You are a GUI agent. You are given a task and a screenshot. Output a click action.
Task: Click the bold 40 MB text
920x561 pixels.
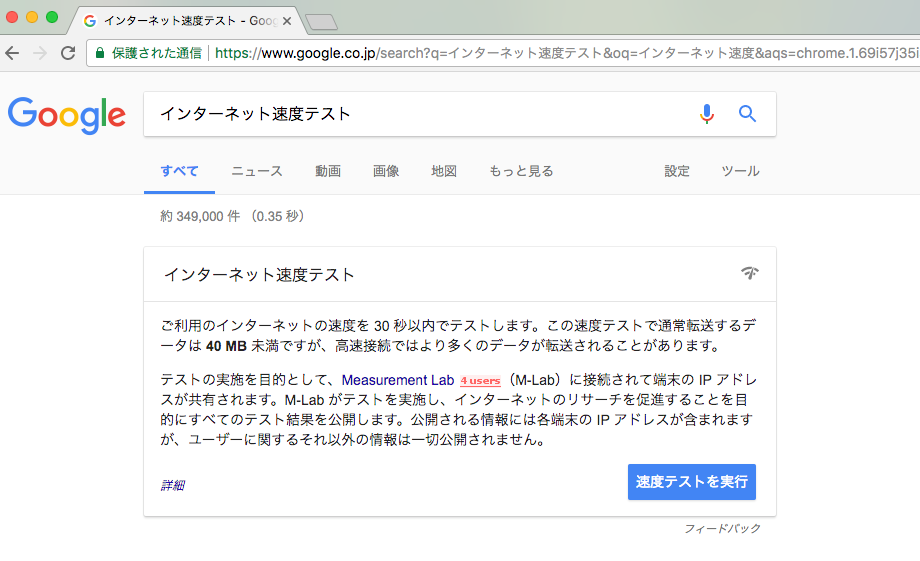coord(226,346)
